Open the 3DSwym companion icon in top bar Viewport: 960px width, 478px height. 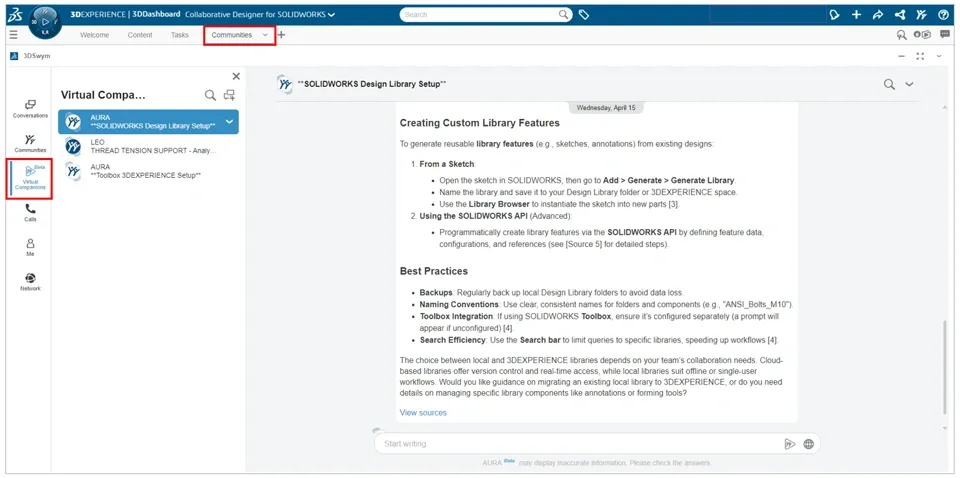[921, 15]
